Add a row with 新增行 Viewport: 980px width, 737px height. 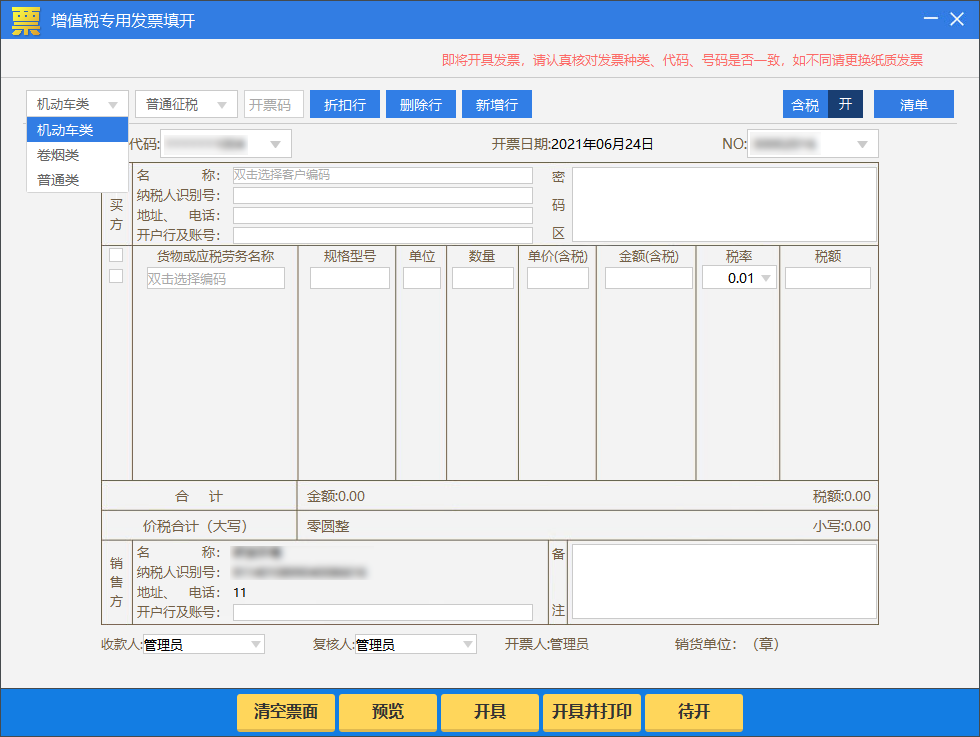pos(497,105)
